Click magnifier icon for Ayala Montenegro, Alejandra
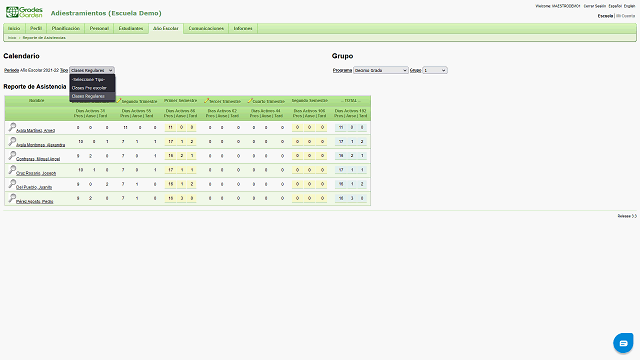This screenshot has height=360, width=640. click(12, 142)
